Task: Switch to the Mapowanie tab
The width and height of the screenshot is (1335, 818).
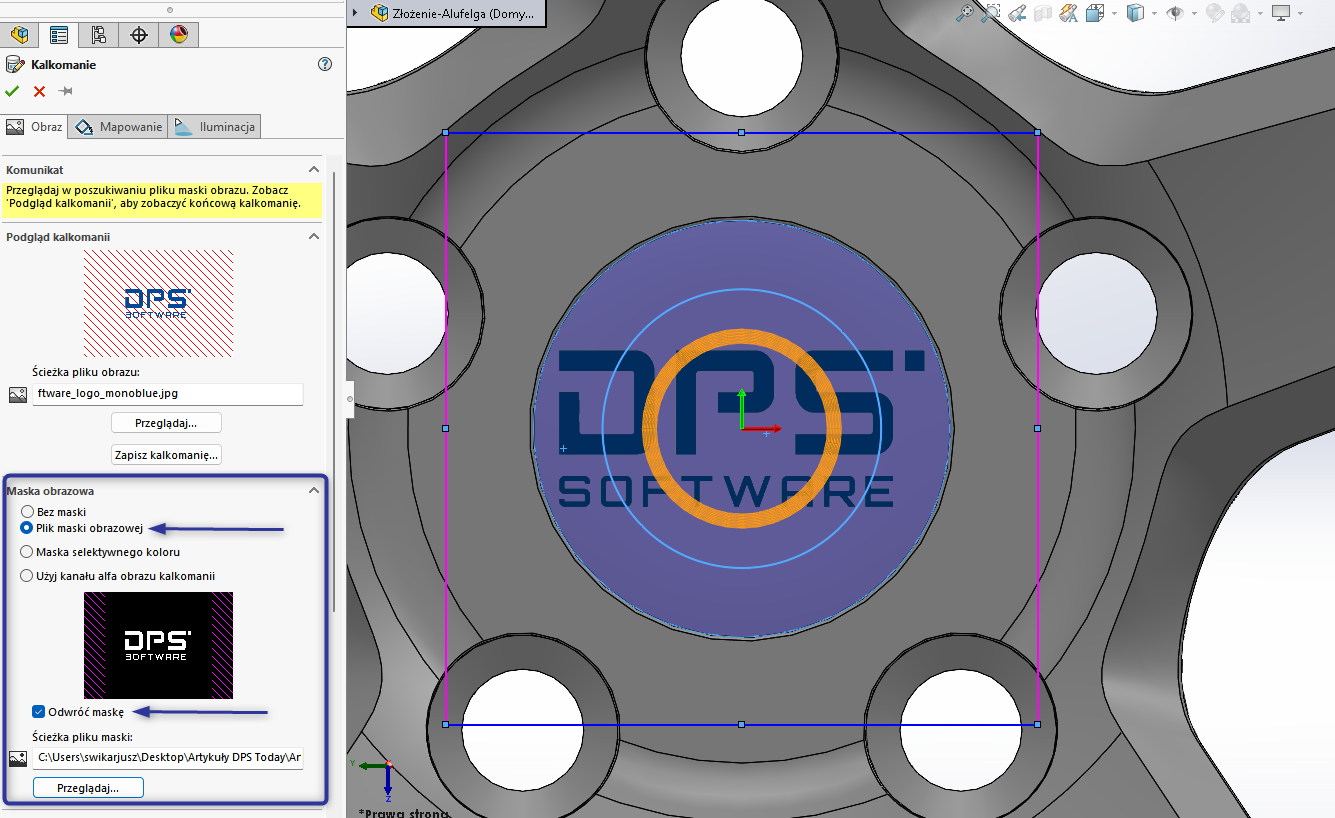Action: tap(118, 127)
